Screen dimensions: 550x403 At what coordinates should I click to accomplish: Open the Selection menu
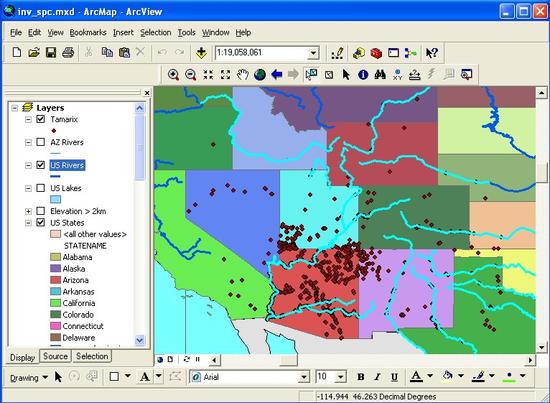coord(156,33)
